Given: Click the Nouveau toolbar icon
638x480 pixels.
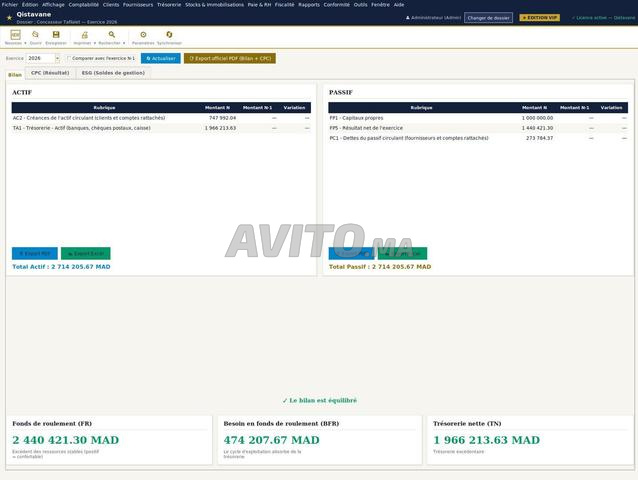Looking at the screenshot, I should [15, 35].
